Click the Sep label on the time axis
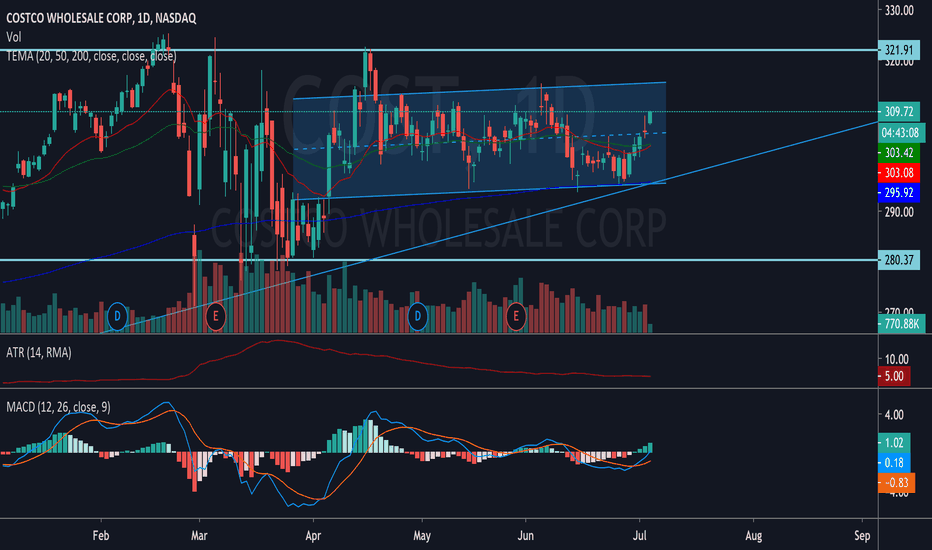 862,535
